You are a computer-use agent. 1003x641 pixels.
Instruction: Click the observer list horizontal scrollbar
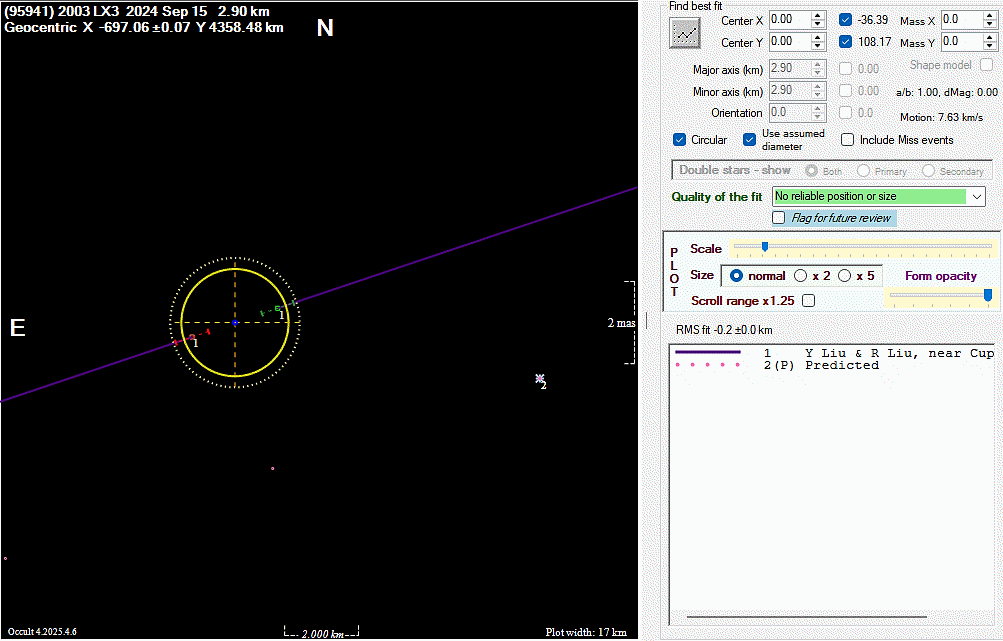(x=807, y=617)
